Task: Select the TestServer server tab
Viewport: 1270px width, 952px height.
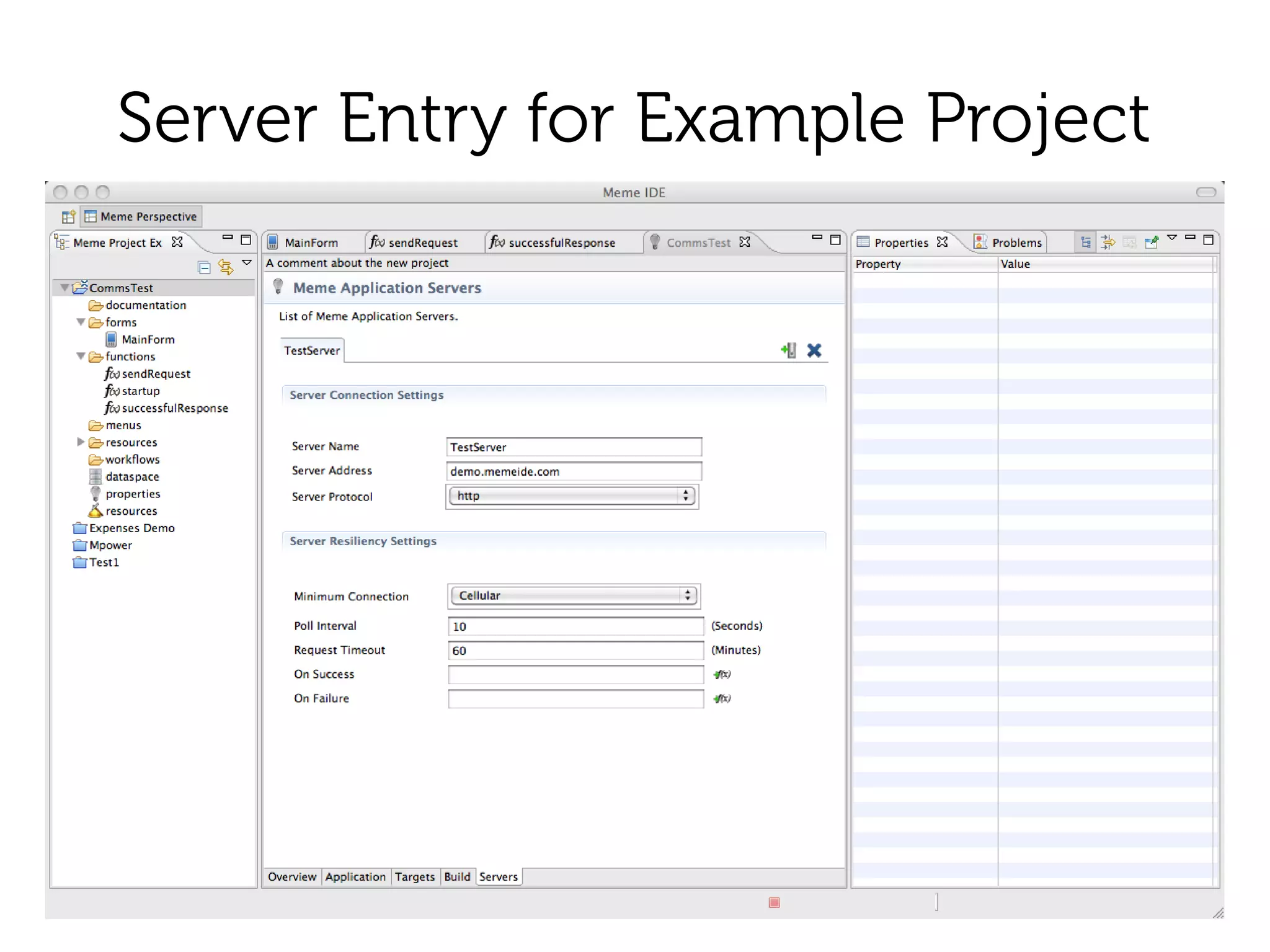Action: pyautogui.click(x=312, y=350)
